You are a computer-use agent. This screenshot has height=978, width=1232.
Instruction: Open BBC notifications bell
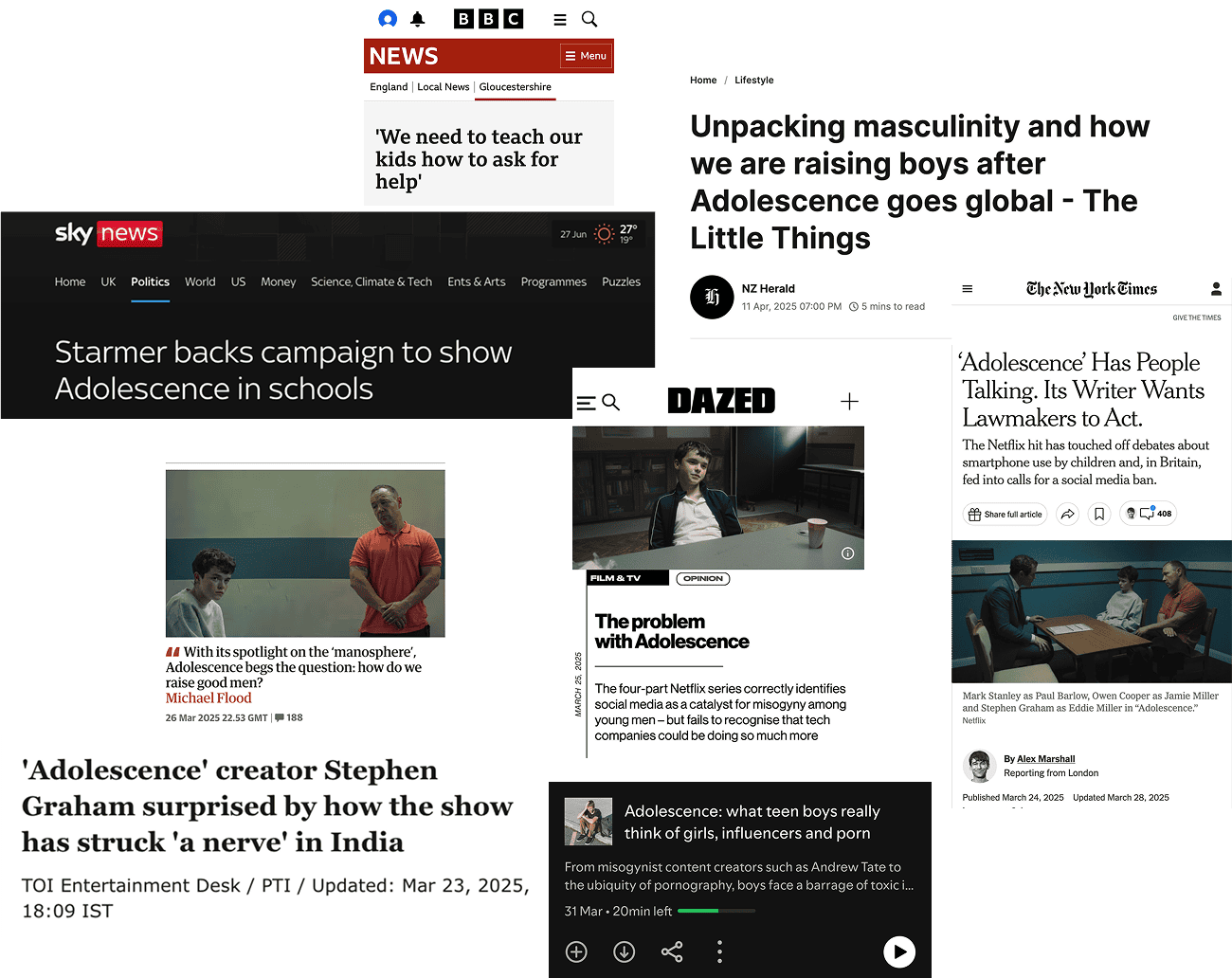418,19
